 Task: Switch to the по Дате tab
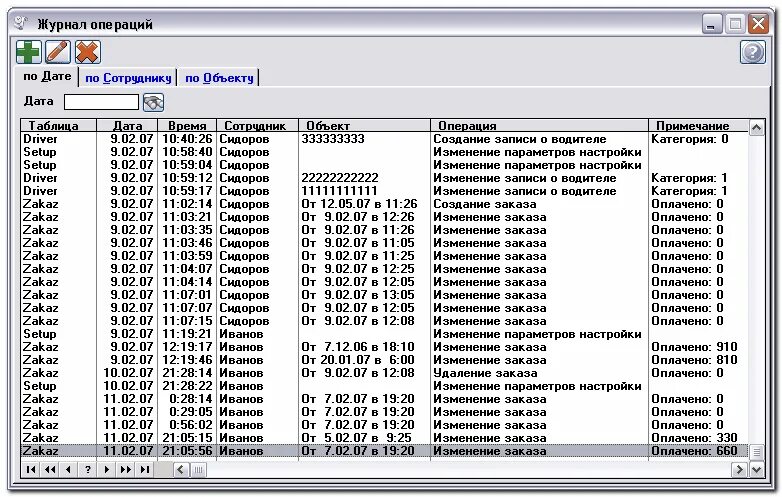pos(47,76)
